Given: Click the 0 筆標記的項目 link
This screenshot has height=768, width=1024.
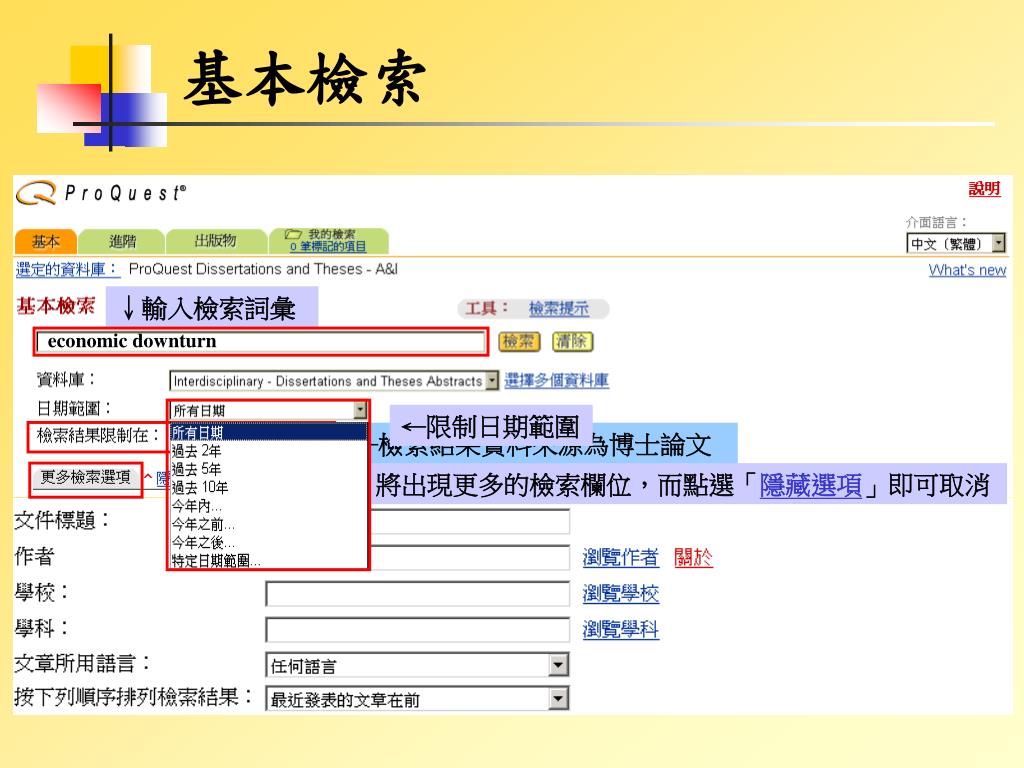Looking at the screenshot, I should (328, 247).
